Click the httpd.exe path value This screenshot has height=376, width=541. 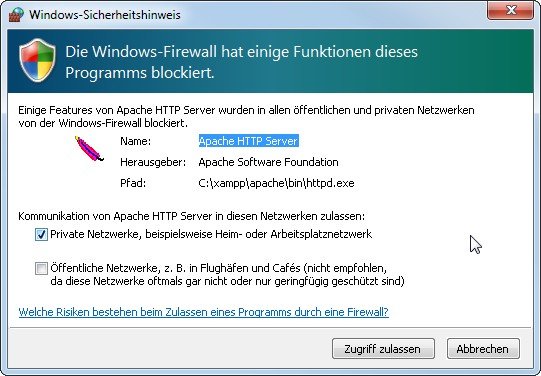point(276,183)
